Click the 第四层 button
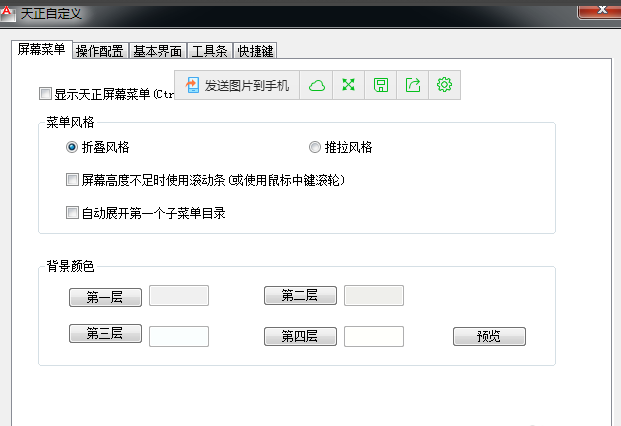This screenshot has height=426, width=621. pos(300,336)
